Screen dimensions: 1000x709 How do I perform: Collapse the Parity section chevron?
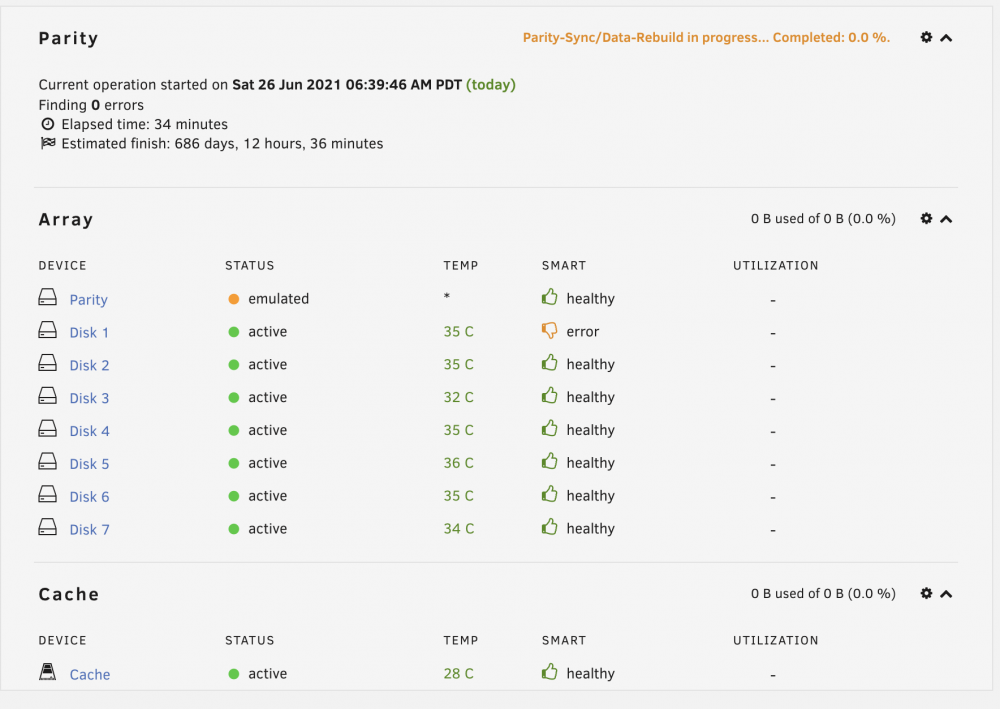(946, 38)
